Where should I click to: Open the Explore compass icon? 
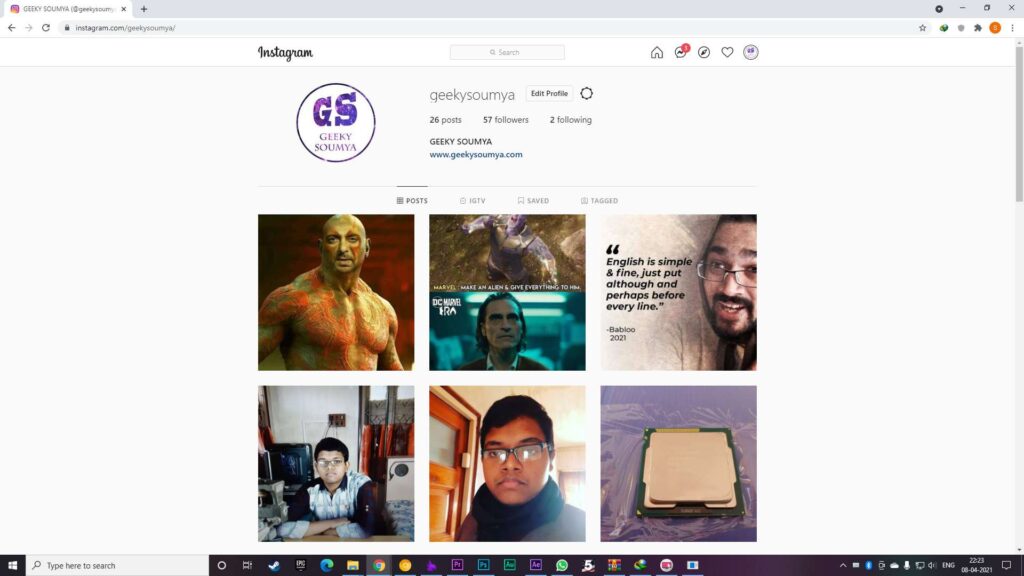click(703, 52)
